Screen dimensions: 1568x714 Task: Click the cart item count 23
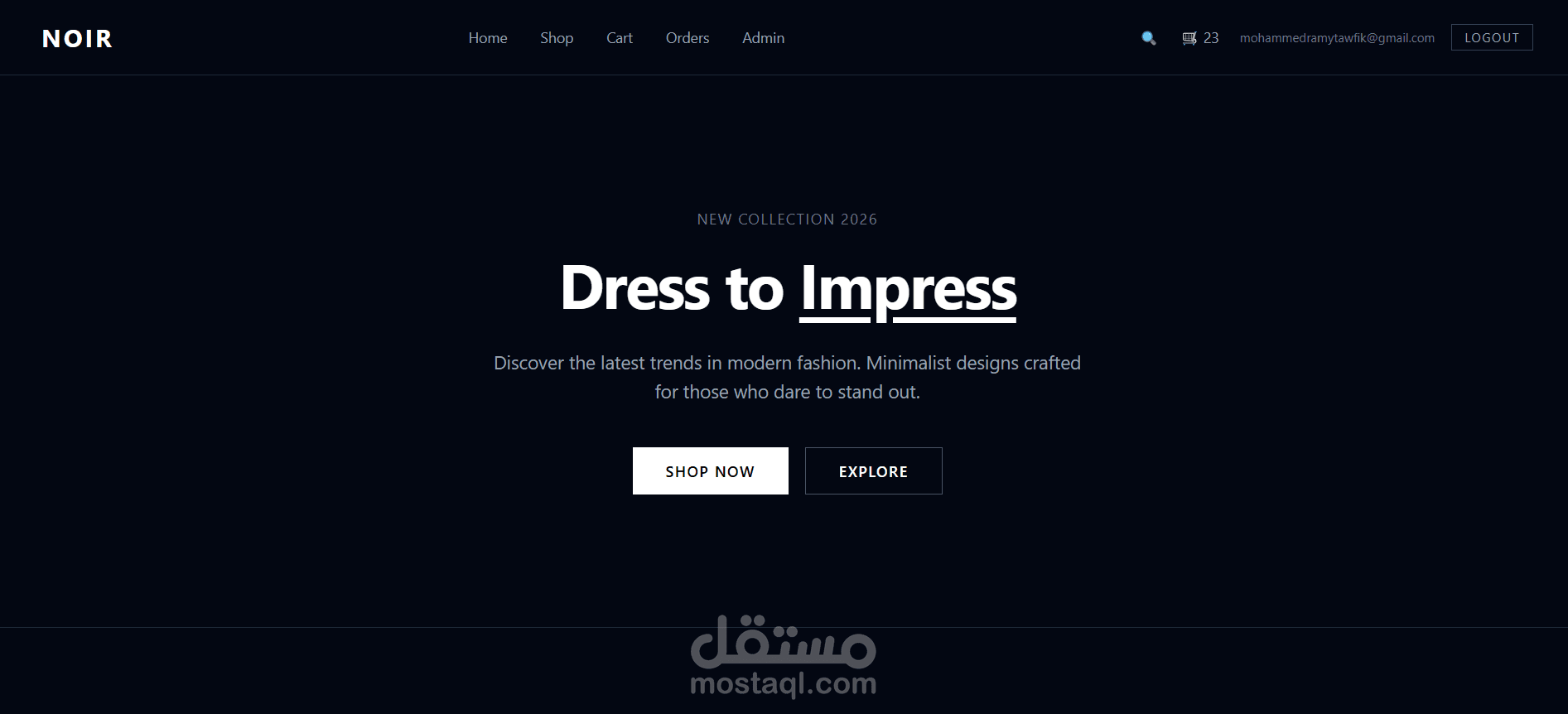pos(1211,38)
